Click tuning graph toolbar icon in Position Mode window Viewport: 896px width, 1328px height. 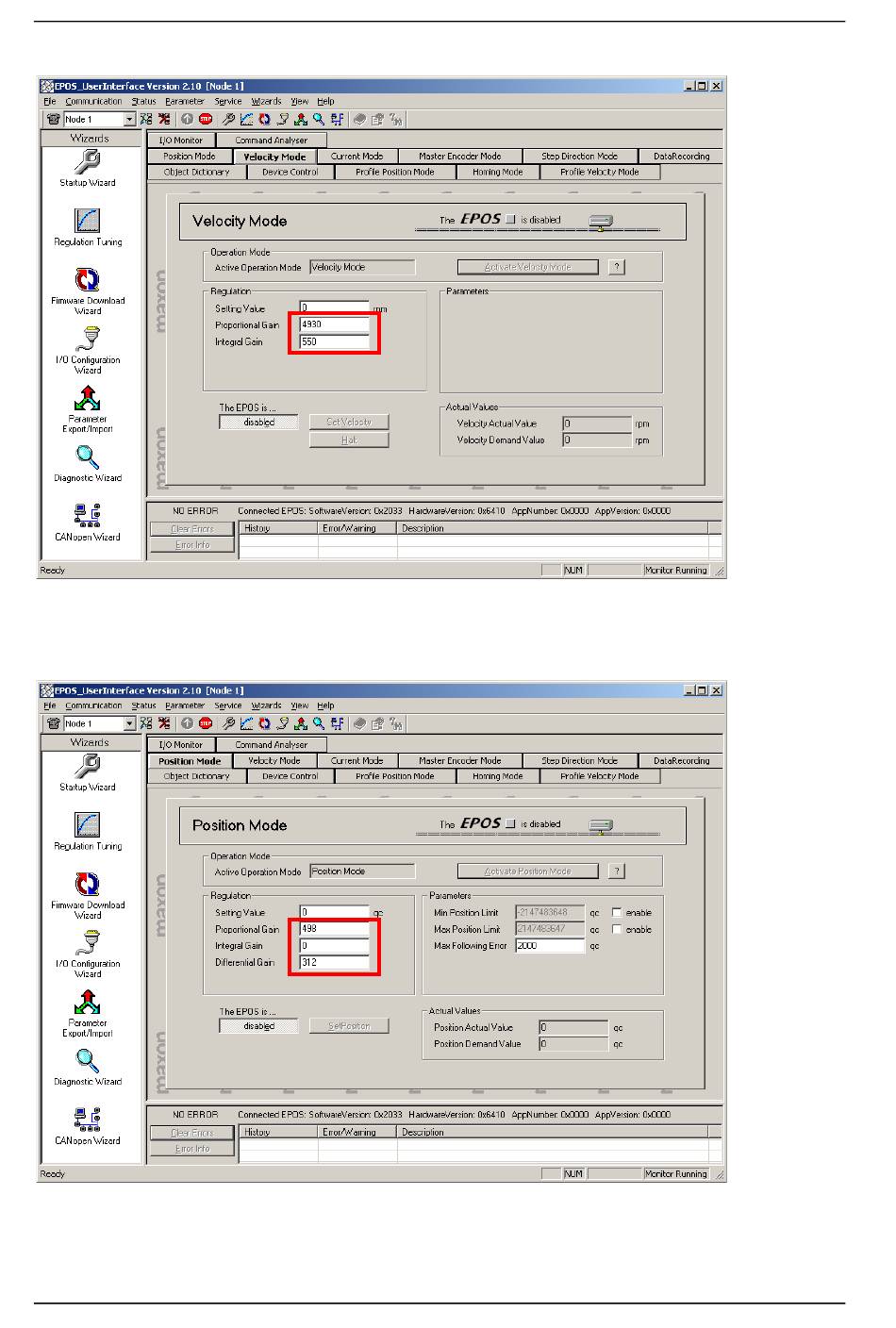tap(246, 723)
